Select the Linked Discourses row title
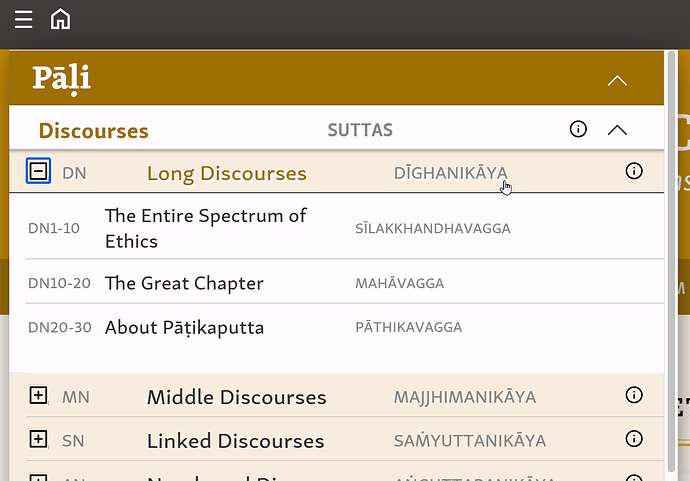 coord(235,441)
